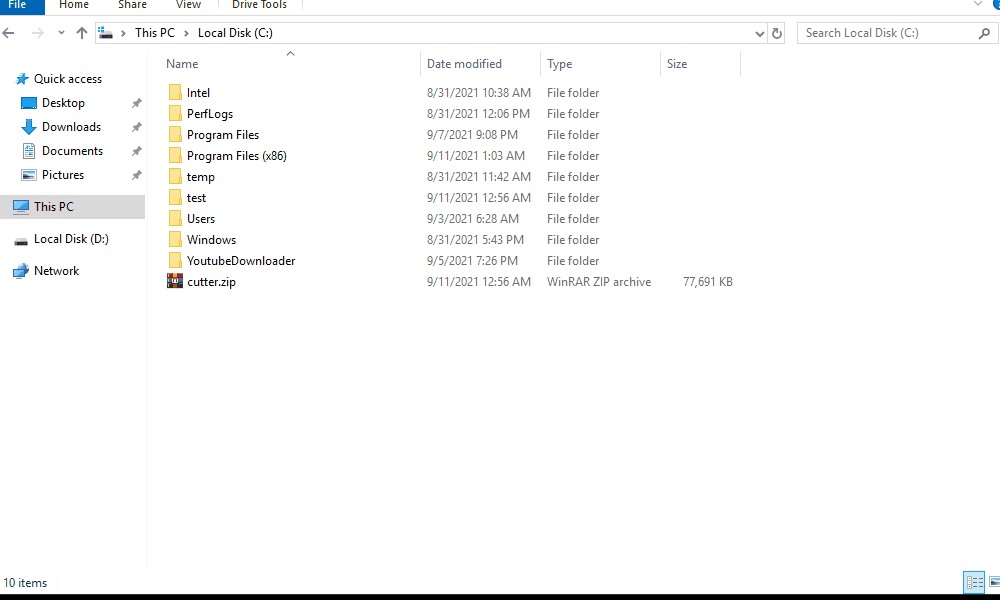Click the Intel folder icon
The height and width of the screenshot is (600, 1000).
[175, 92]
